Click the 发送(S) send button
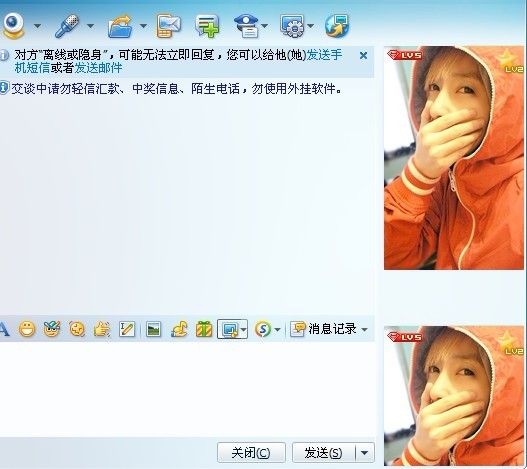The height and width of the screenshot is (469, 527). tap(323, 453)
